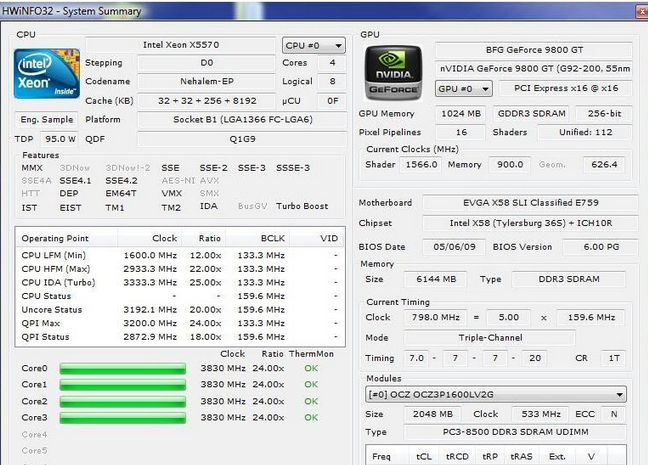This screenshot has width=648, height=465.
Task: Click the tCL column header in modules table
Action: [x=424, y=457]
